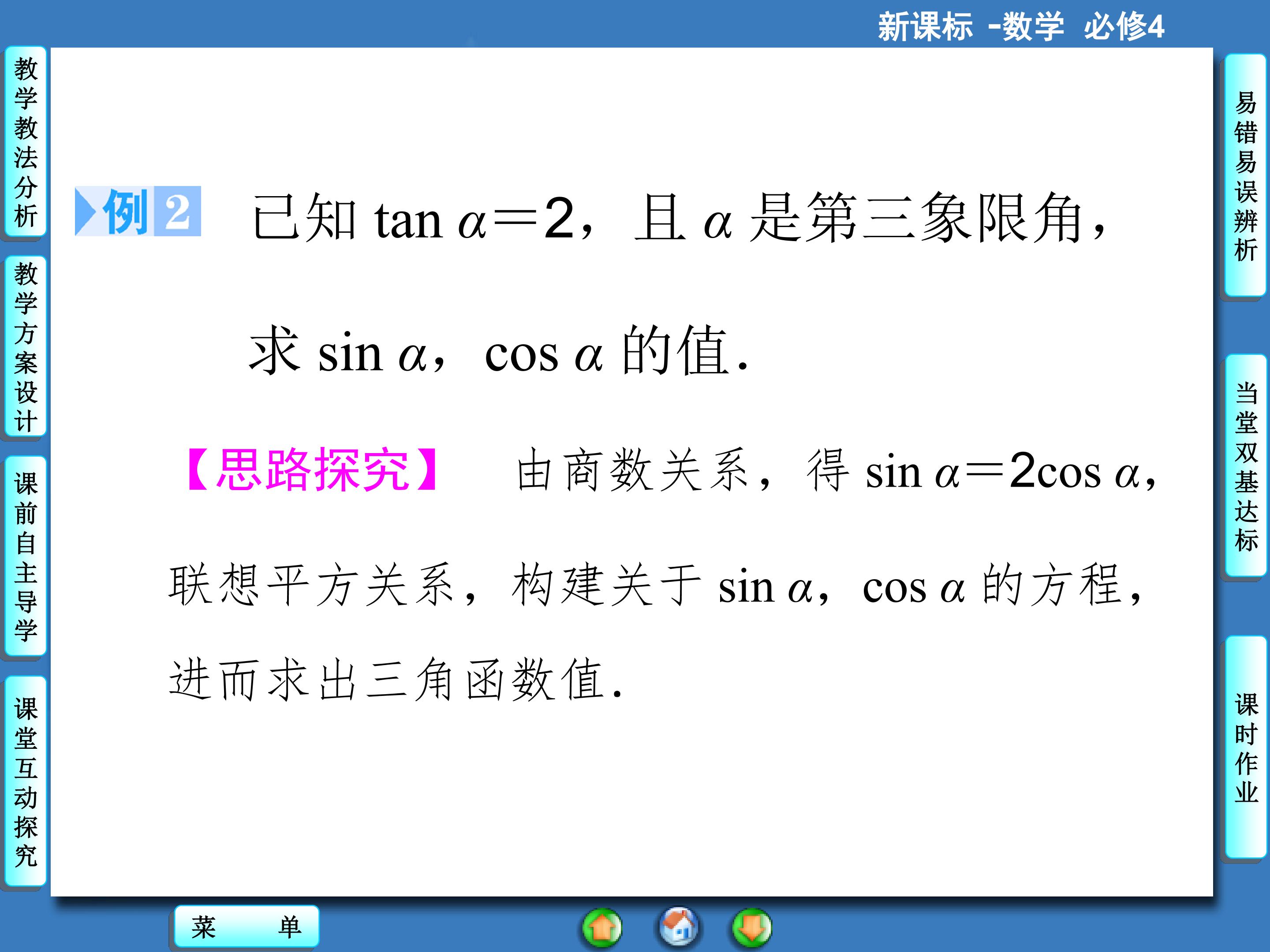Click the 例2 example label

click(138, 211)
